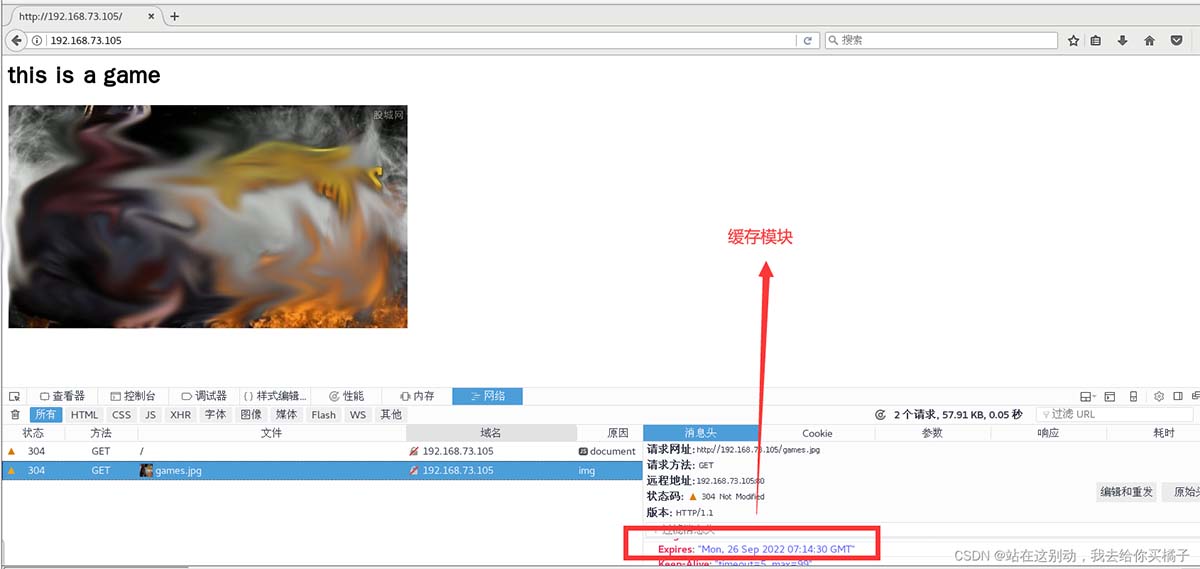Screen dimensions: 1200x569
Task: Select the 网络 network tab
Action: (x=487, y=396)
